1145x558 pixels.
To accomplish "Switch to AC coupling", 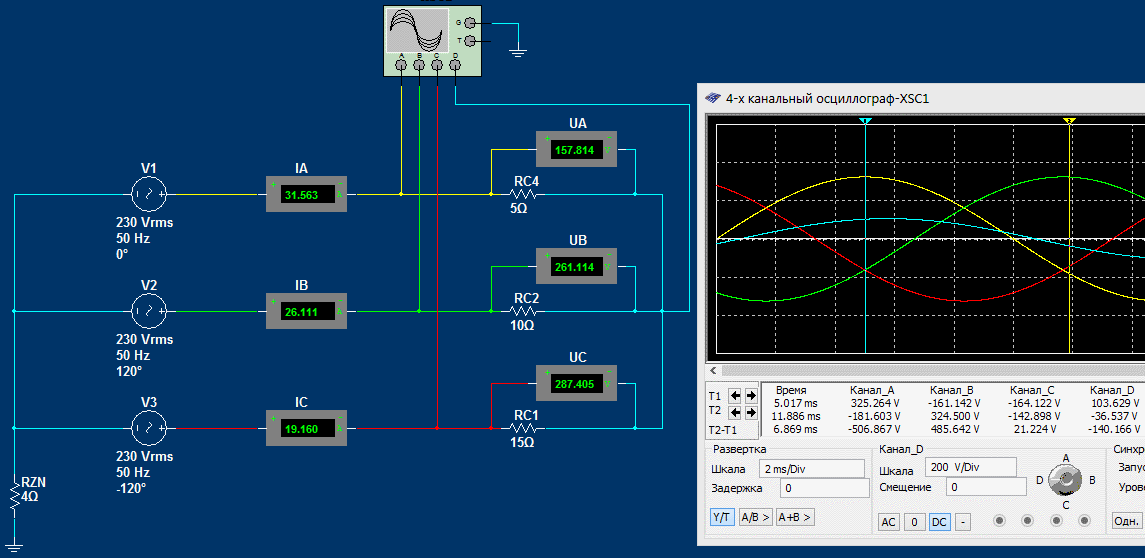I will pyautogui.click(x=888, y=522).
